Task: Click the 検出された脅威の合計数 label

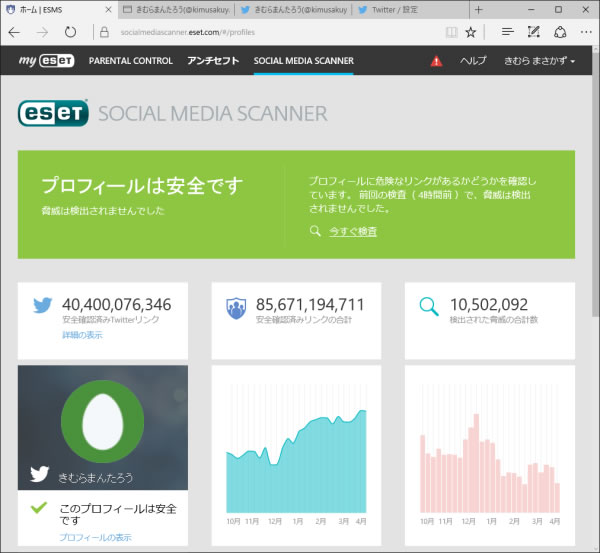Action: (494, 320)
